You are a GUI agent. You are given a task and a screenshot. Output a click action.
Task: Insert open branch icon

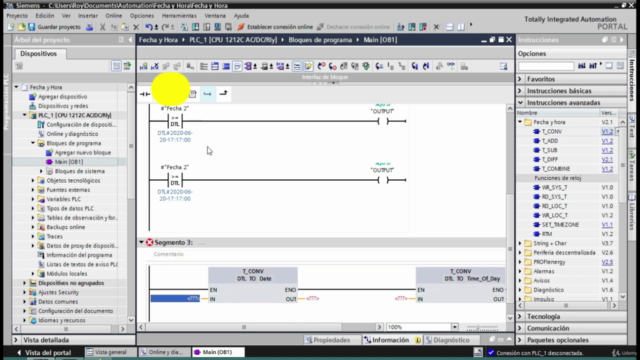pos(207,94)
